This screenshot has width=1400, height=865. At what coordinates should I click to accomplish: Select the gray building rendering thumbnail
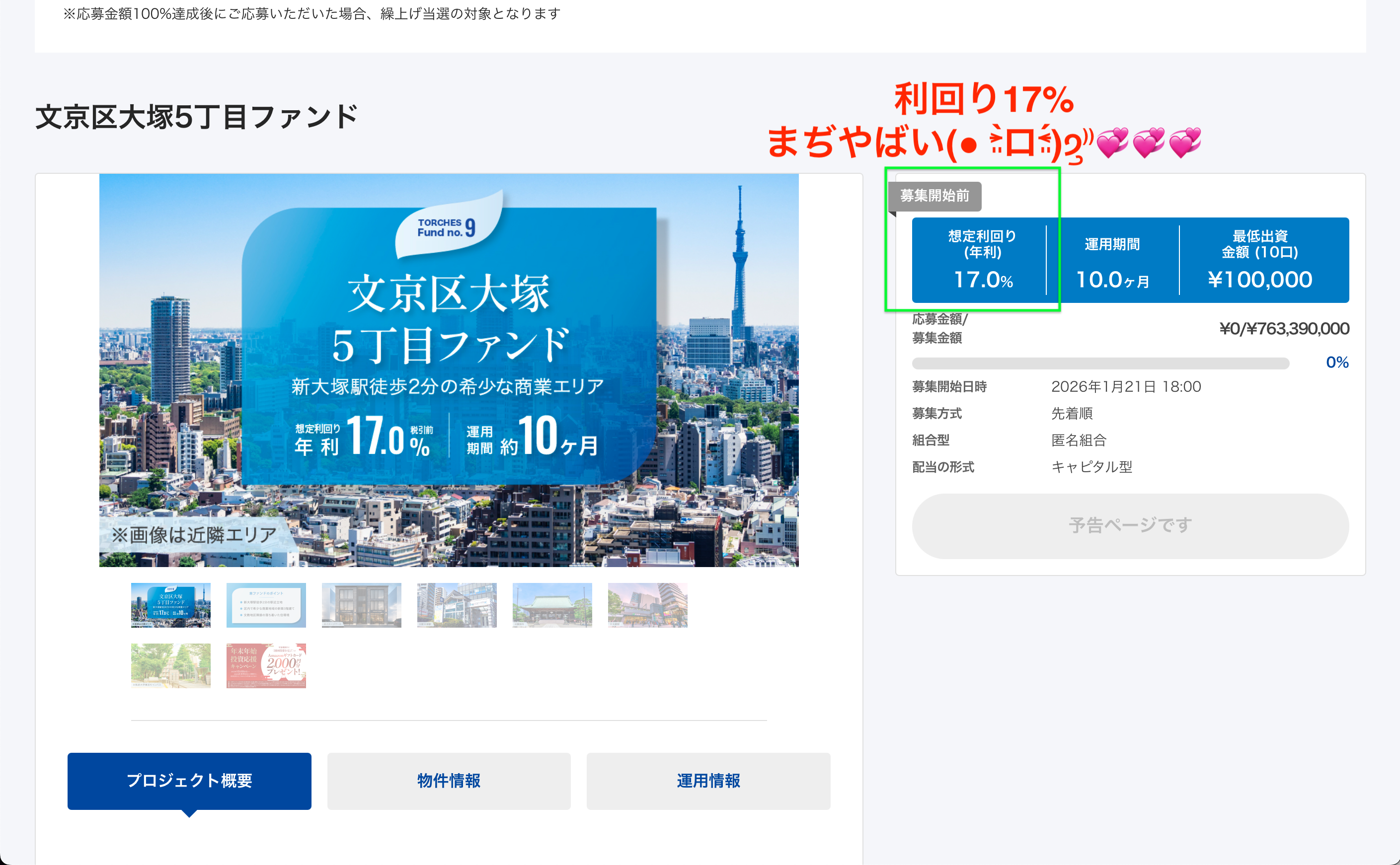(x=361, y=605)
